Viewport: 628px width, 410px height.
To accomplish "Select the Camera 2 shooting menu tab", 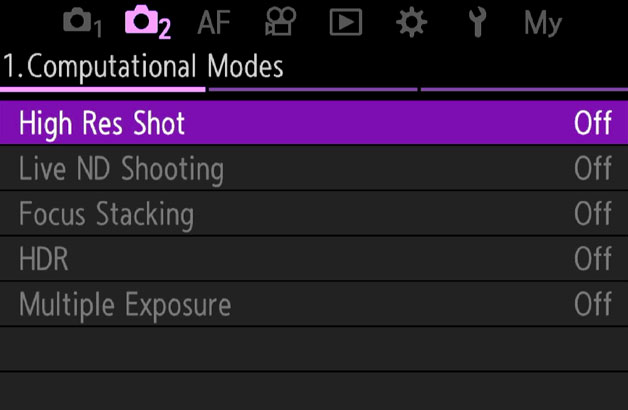I will pos(146,22).
